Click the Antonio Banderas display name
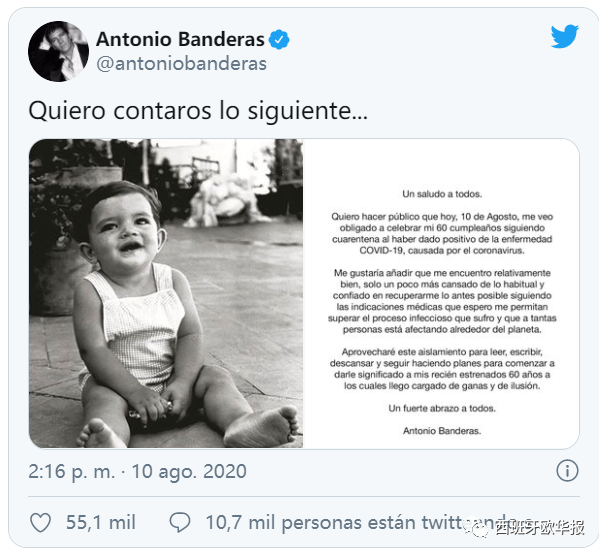The height and width of the screenshot is (555, 604). point(180,39)
